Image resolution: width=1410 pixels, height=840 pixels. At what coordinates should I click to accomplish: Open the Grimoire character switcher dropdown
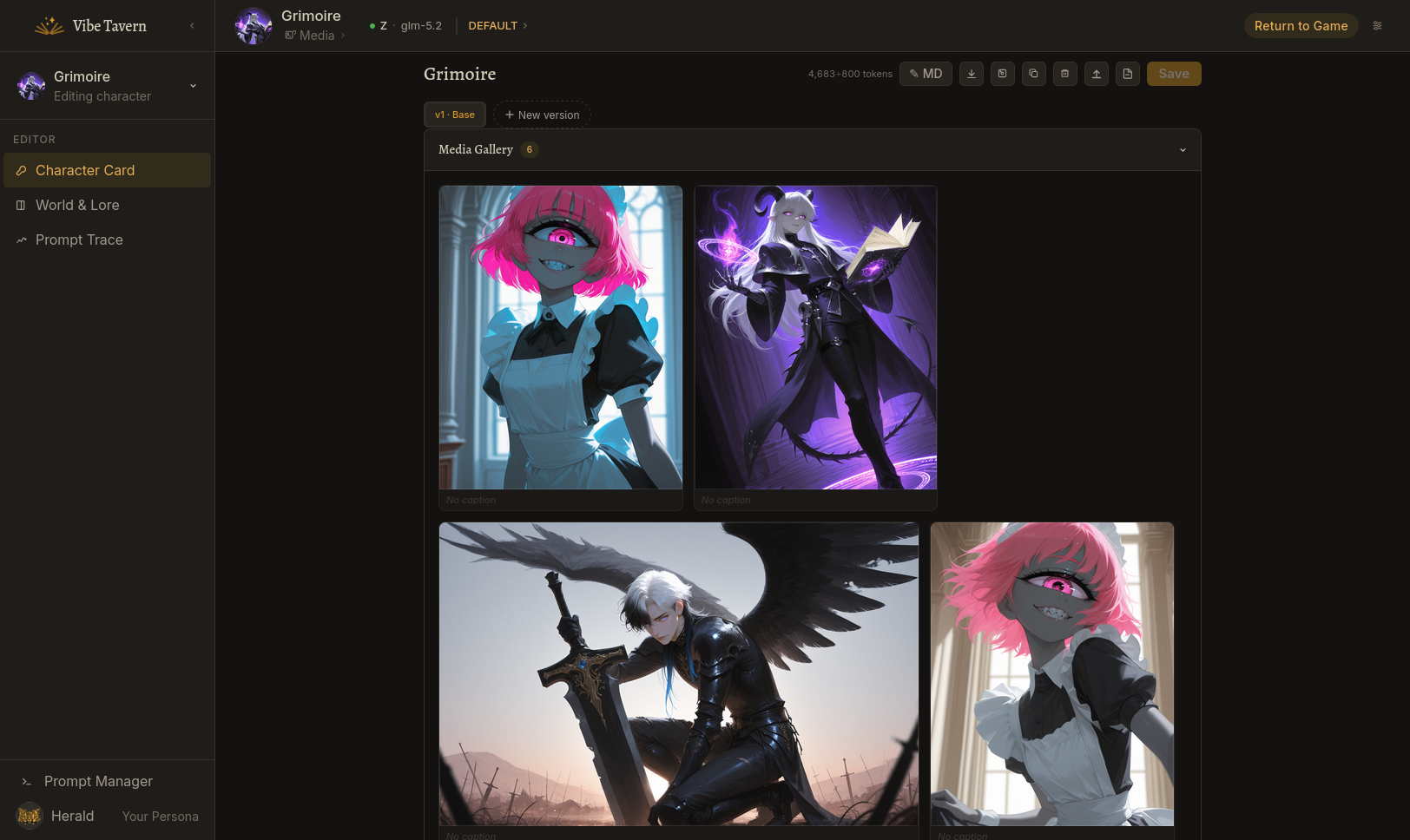193,86
